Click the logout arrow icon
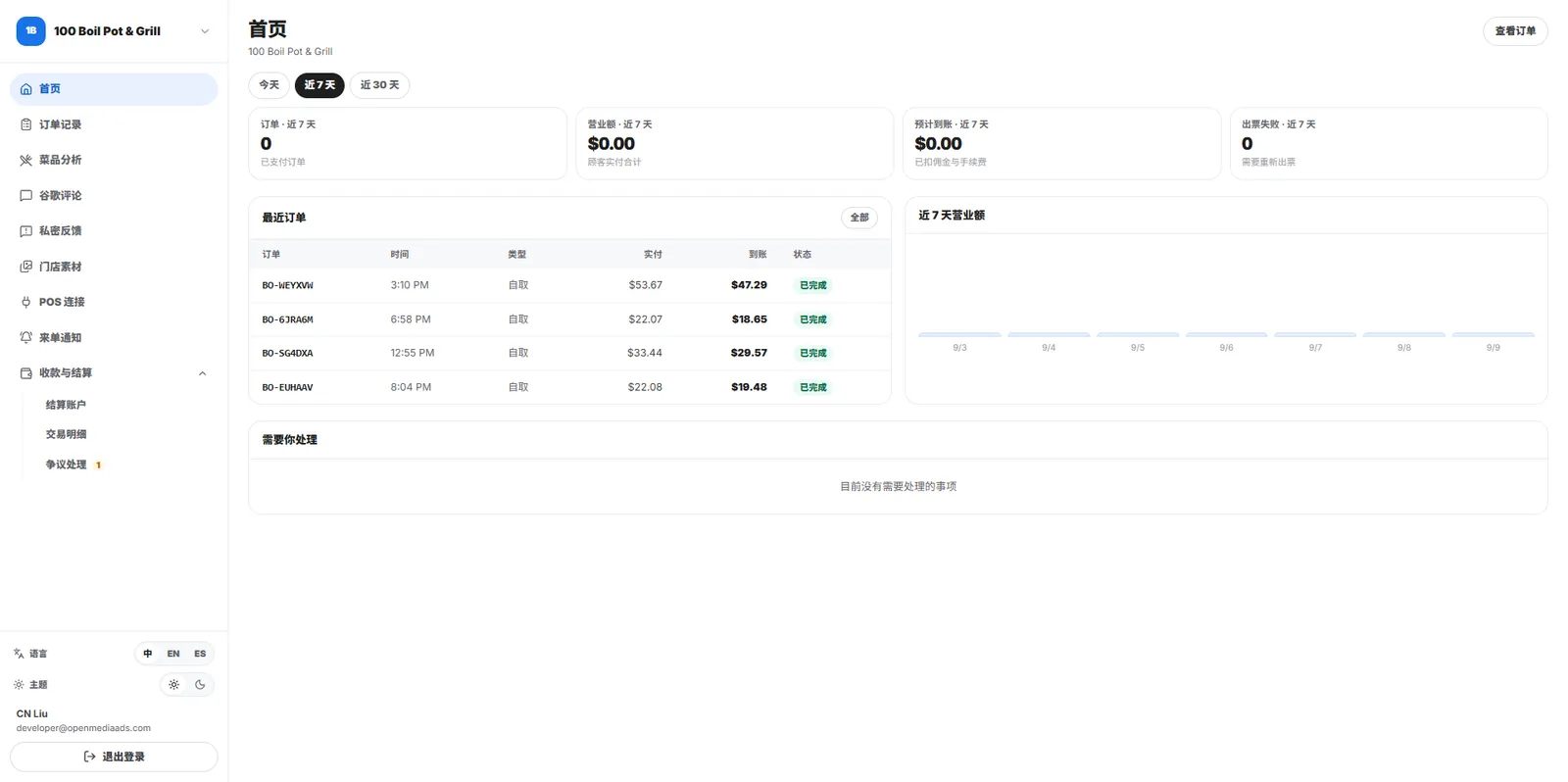This screenshot has width=1568, height=782. pyautogui.click(x=90, y=757)
